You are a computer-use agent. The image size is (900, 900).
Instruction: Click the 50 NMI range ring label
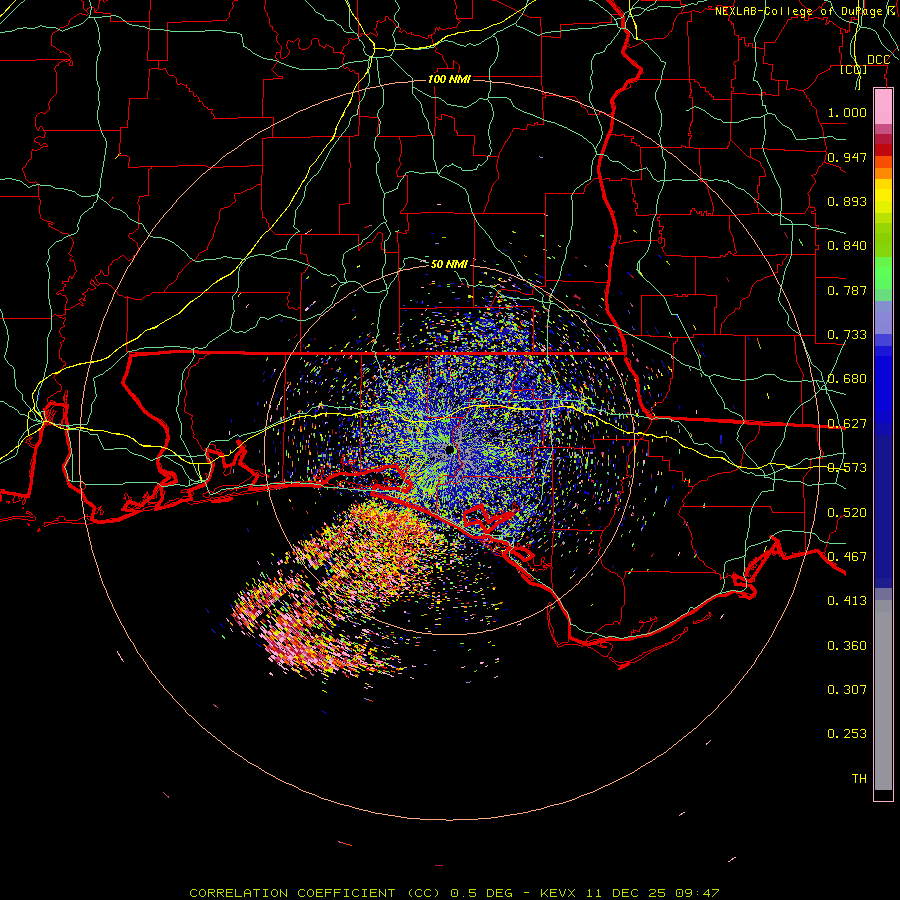[x=449, y=264]
